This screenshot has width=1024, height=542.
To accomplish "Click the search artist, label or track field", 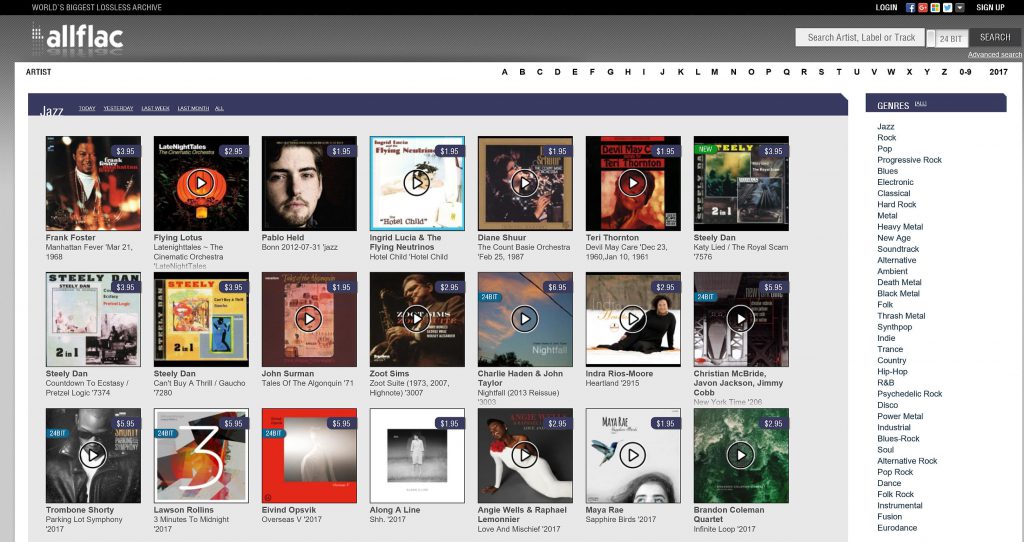I will point(860,37).
